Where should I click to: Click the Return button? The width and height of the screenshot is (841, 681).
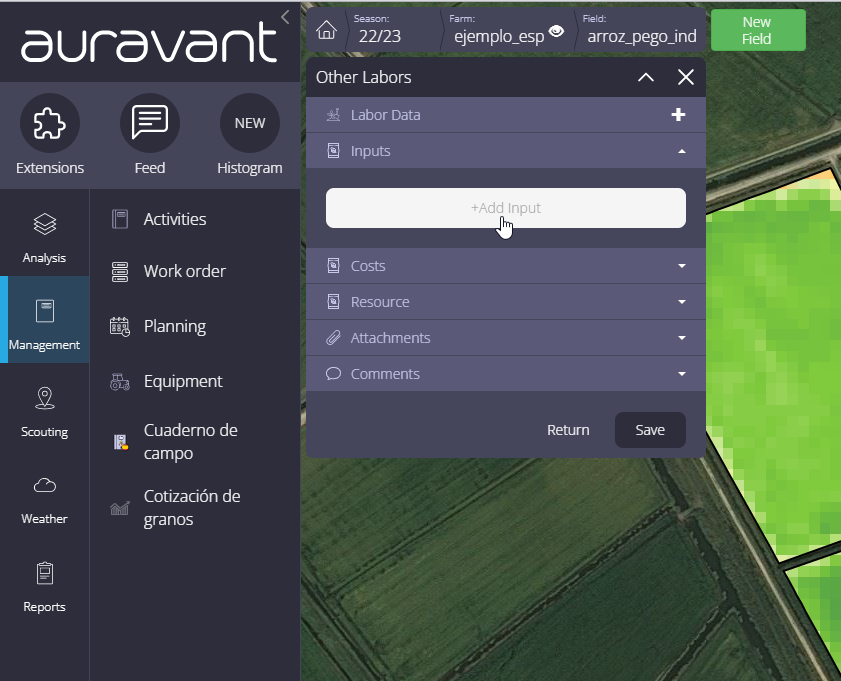pos(568,430)
